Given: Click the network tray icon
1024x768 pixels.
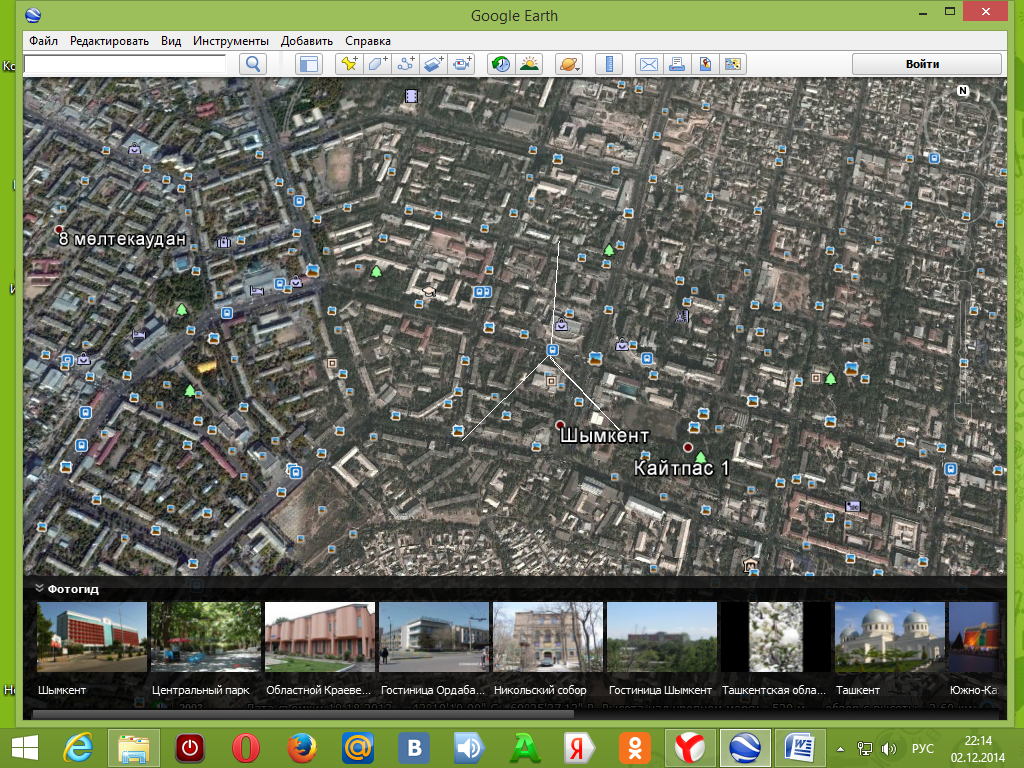Looking at the screenshot, I should pos(864,748).
